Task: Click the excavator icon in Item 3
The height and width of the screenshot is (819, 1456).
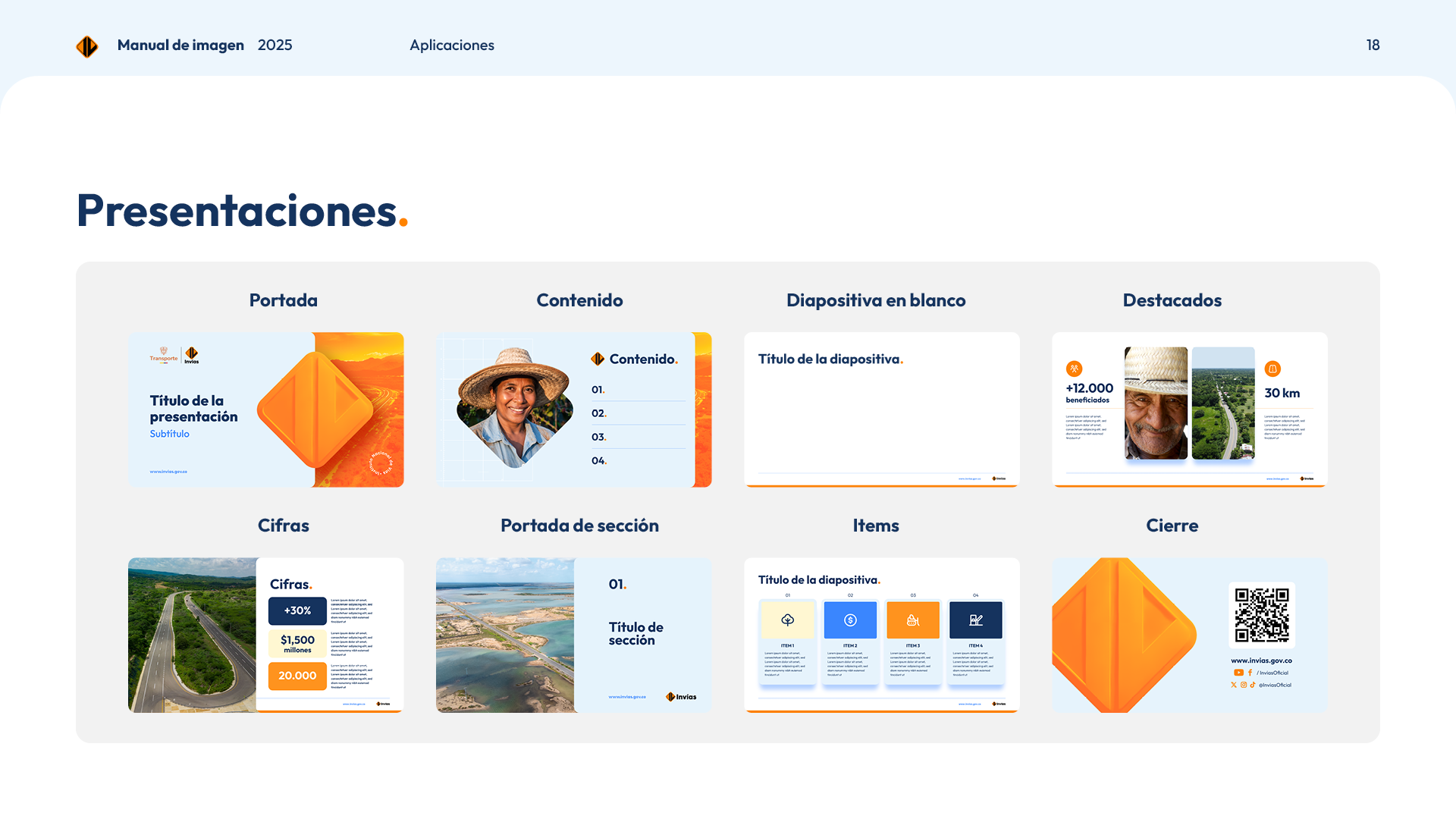Action: pyautogui.click(x=913, y=620)
